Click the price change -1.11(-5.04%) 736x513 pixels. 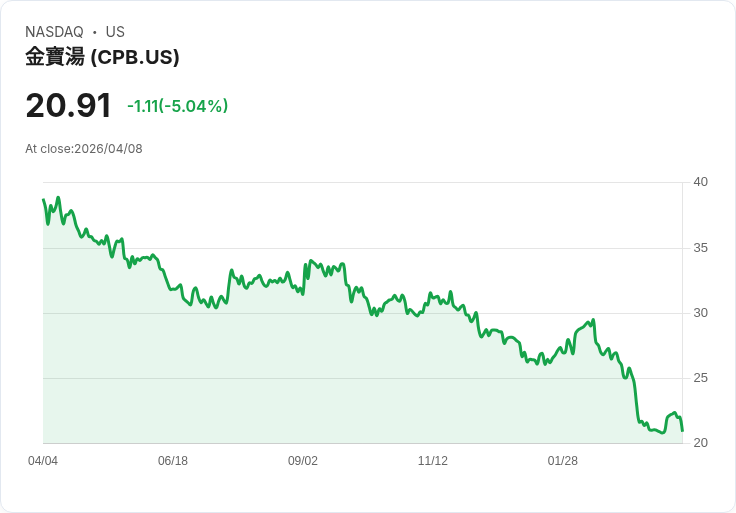pos(177,106)
